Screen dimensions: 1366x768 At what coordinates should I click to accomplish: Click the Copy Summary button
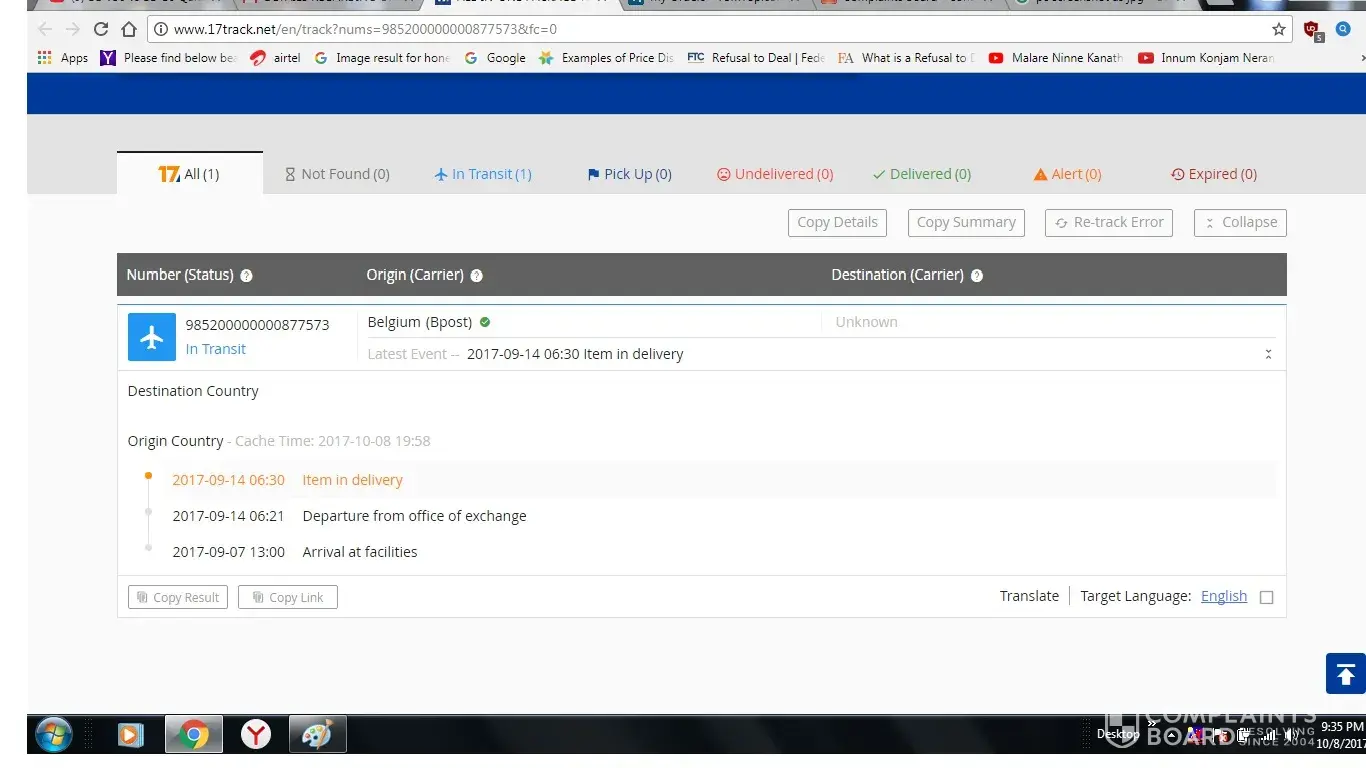point(966,222)
